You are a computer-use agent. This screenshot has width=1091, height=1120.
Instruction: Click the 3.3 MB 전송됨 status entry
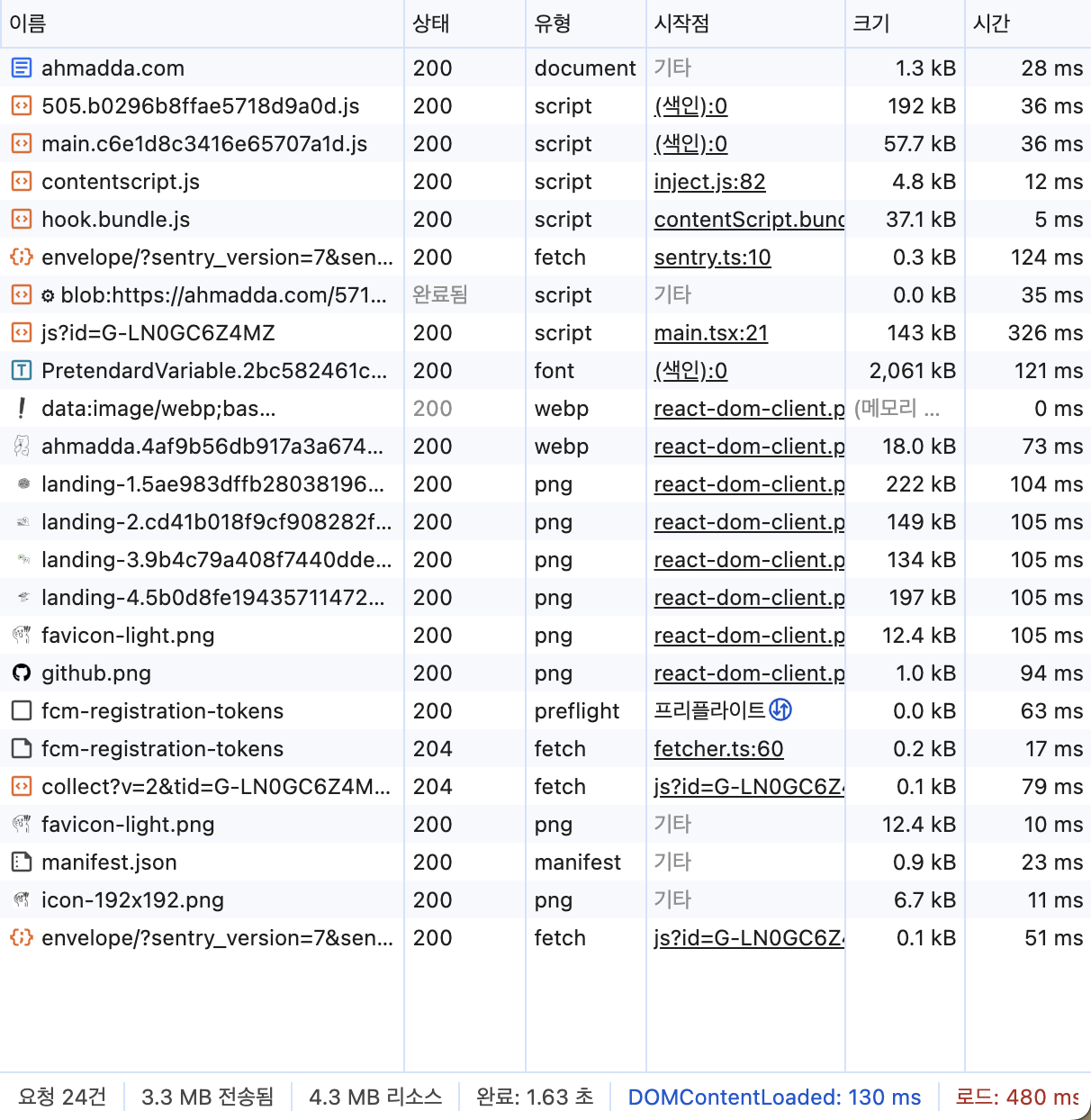208,1097
